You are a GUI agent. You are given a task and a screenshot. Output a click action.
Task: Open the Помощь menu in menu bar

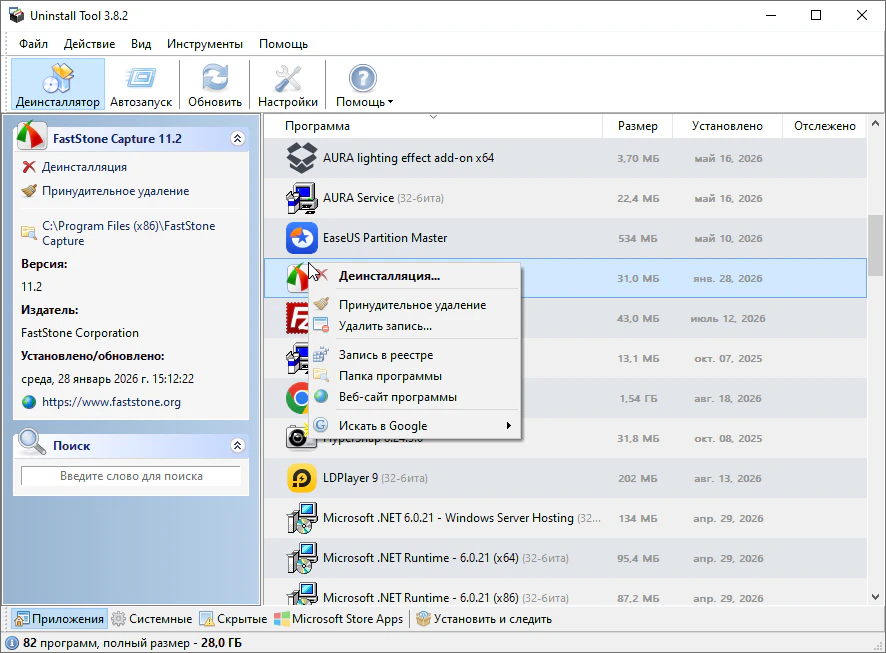coord(283,44)
